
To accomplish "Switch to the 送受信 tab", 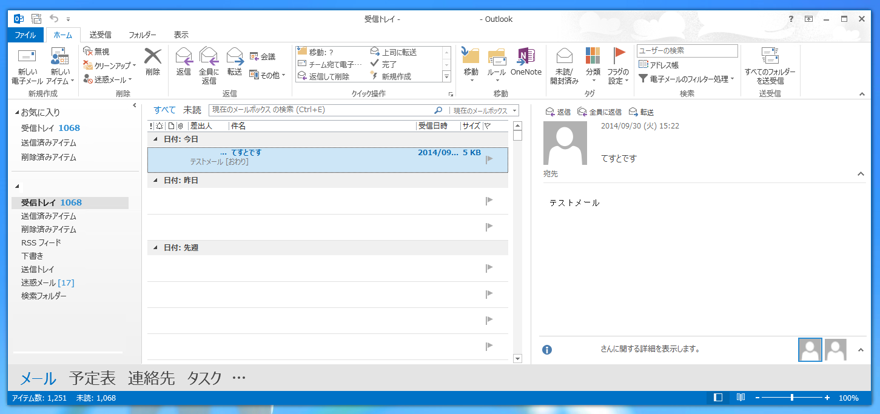I will click(x=100, y=35).
